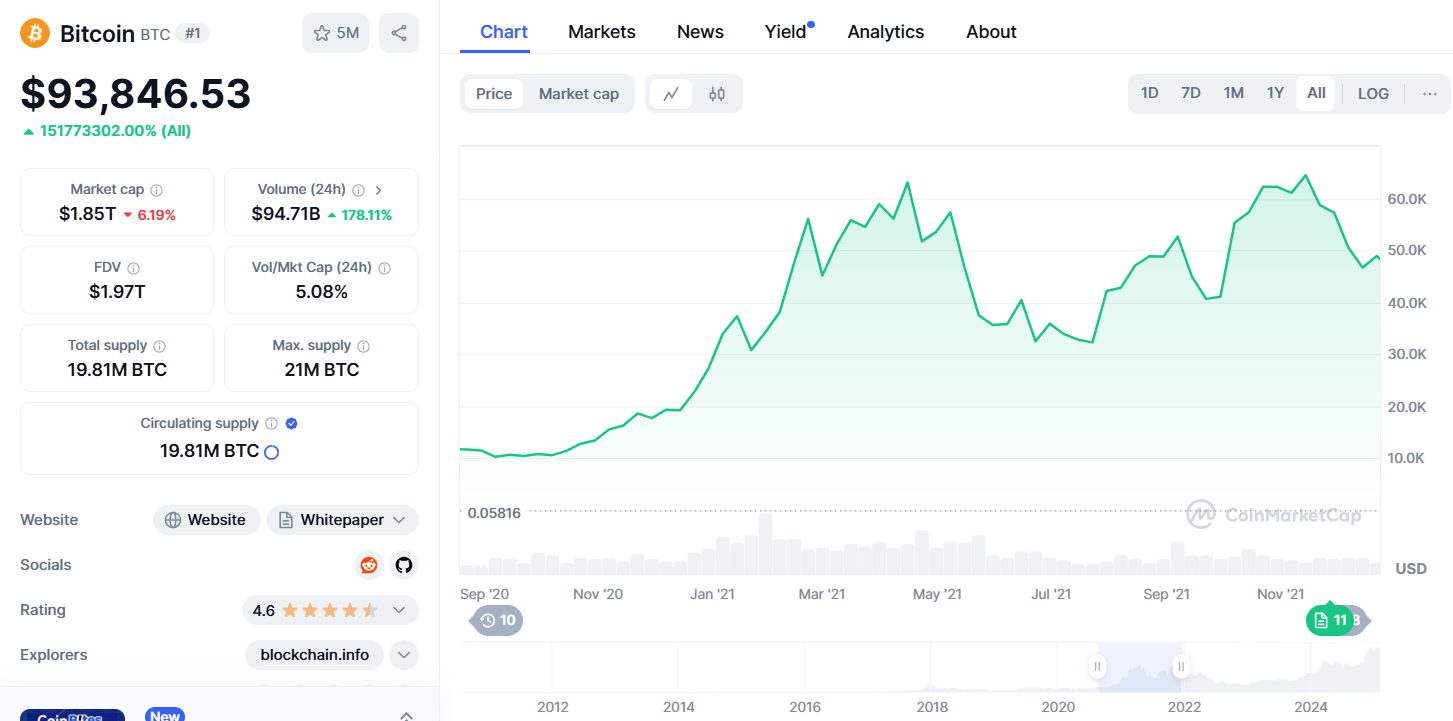1453x721 pixels.
Task: Click the #1 rank badge
Action: coord(193,33)
